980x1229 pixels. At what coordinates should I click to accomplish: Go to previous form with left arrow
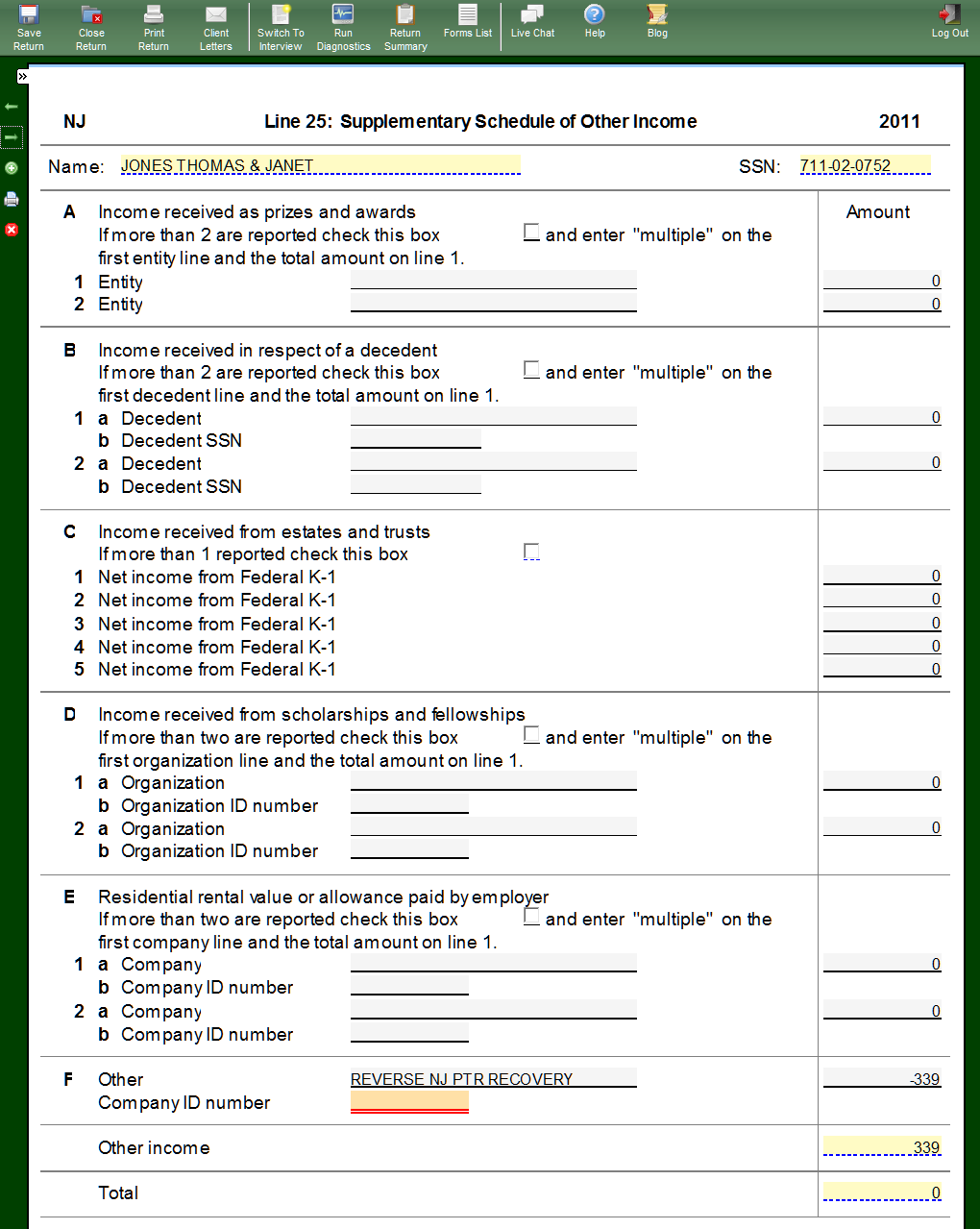click(12, 107)
